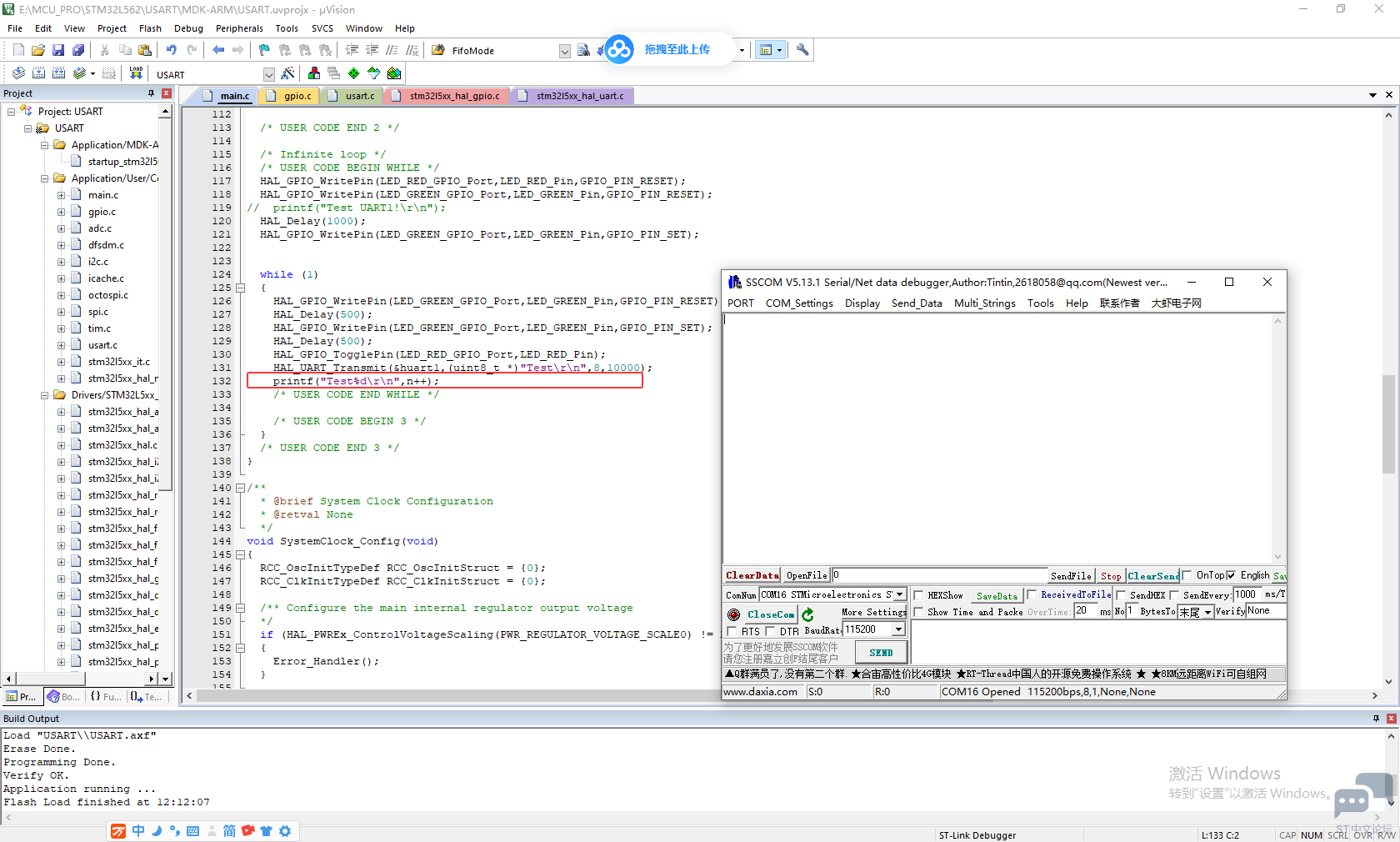
Task: Click the SSCOM receive area scrollbar
Action: pos(1277,439)
